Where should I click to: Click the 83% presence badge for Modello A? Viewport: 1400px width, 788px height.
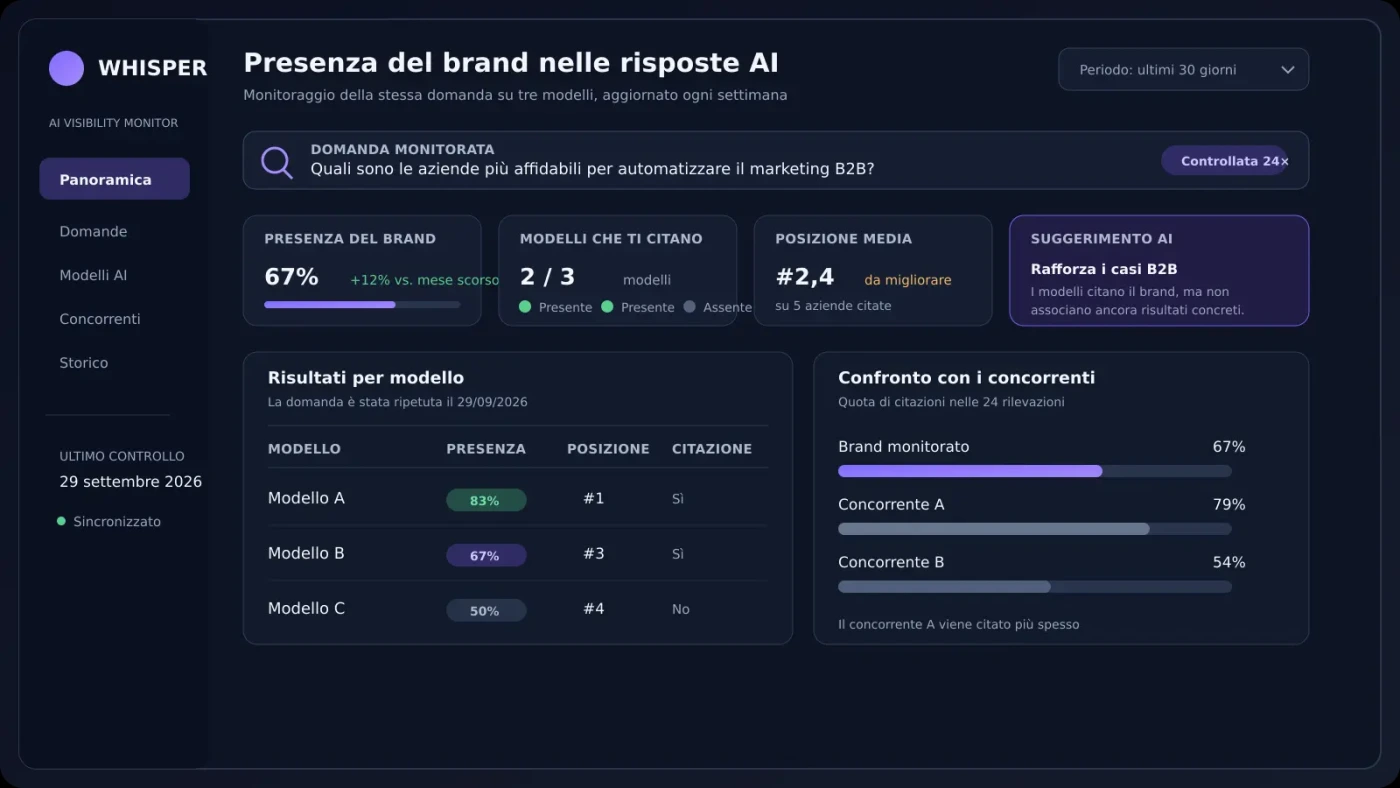[x=486, y=500]
